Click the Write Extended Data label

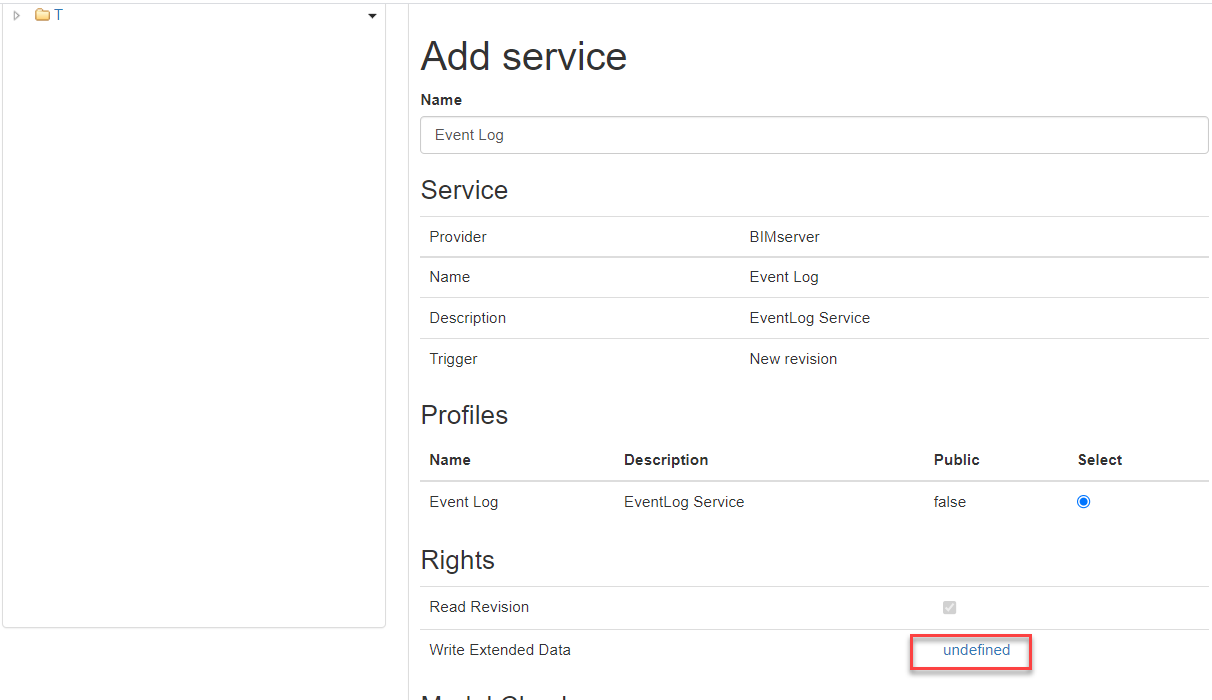(500, 650)
